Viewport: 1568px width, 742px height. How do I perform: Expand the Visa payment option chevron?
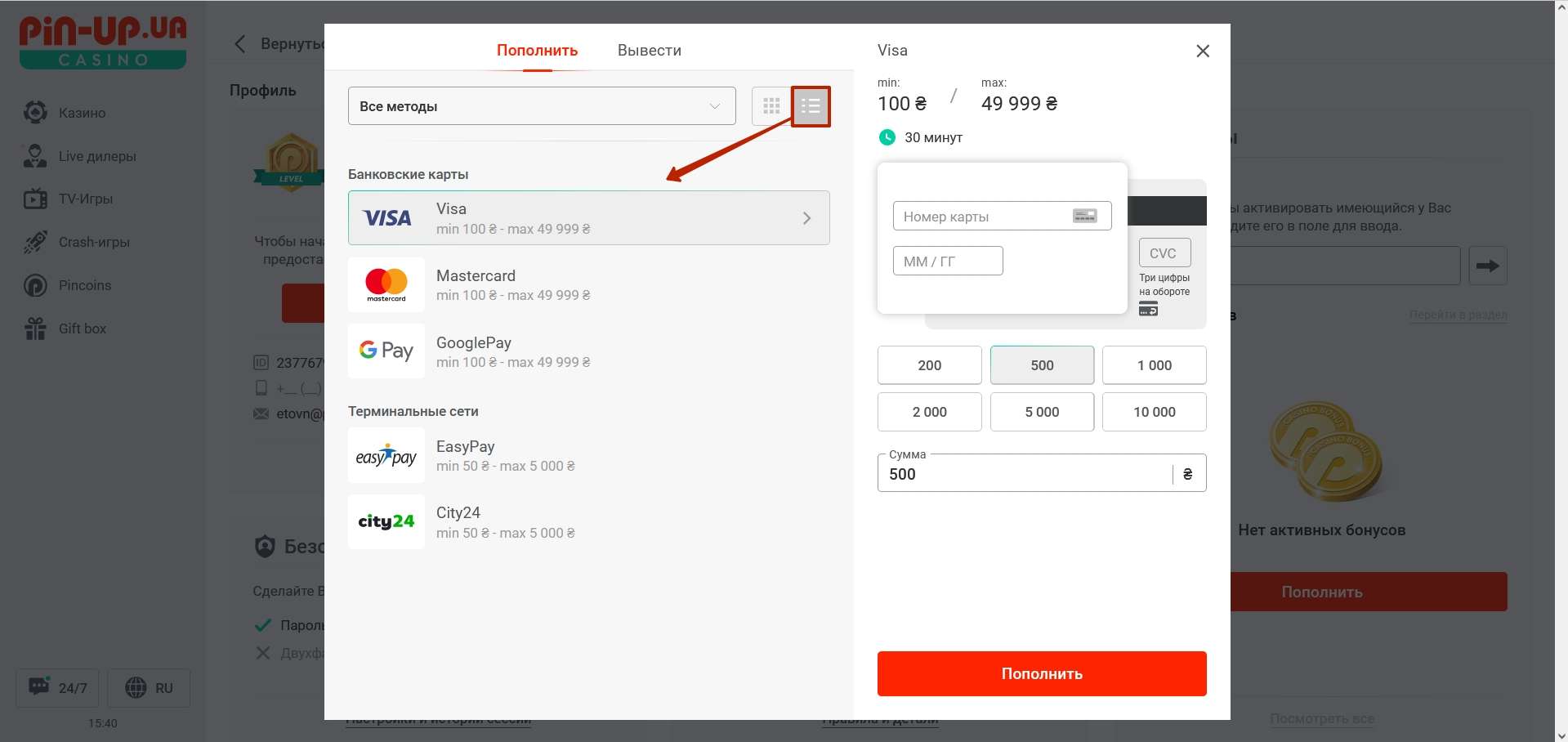[x=806, y=218]
